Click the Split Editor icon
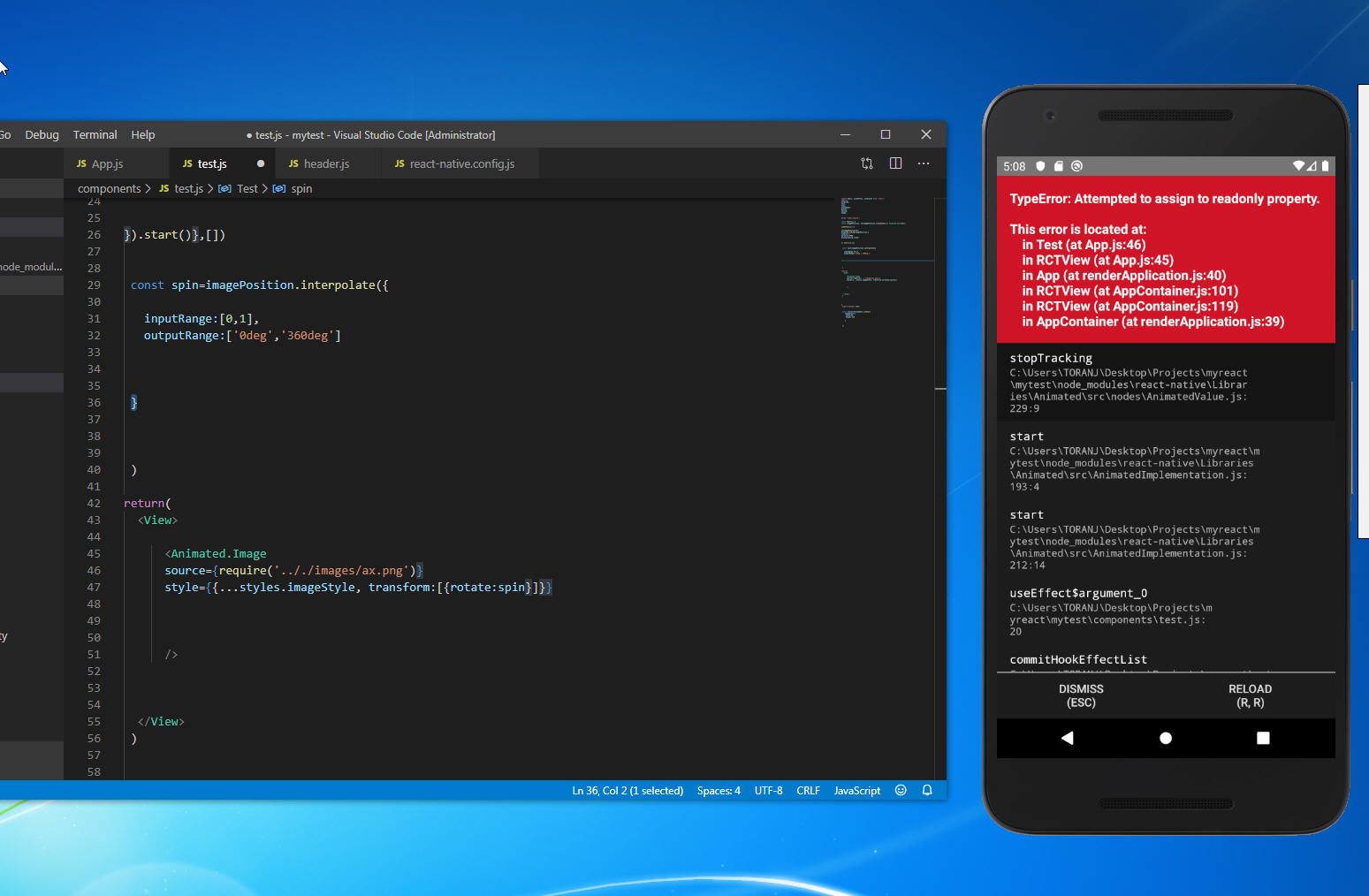 895,163
